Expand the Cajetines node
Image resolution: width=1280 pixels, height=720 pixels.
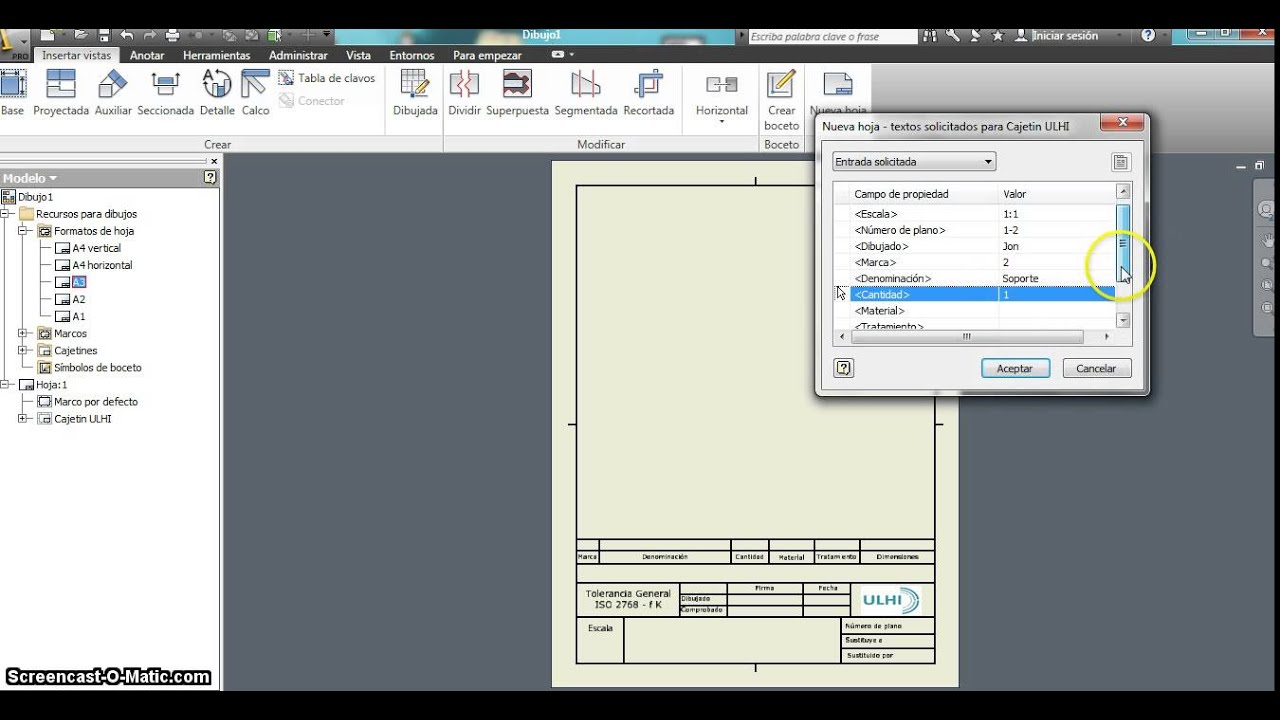click(x=23, y=350)
